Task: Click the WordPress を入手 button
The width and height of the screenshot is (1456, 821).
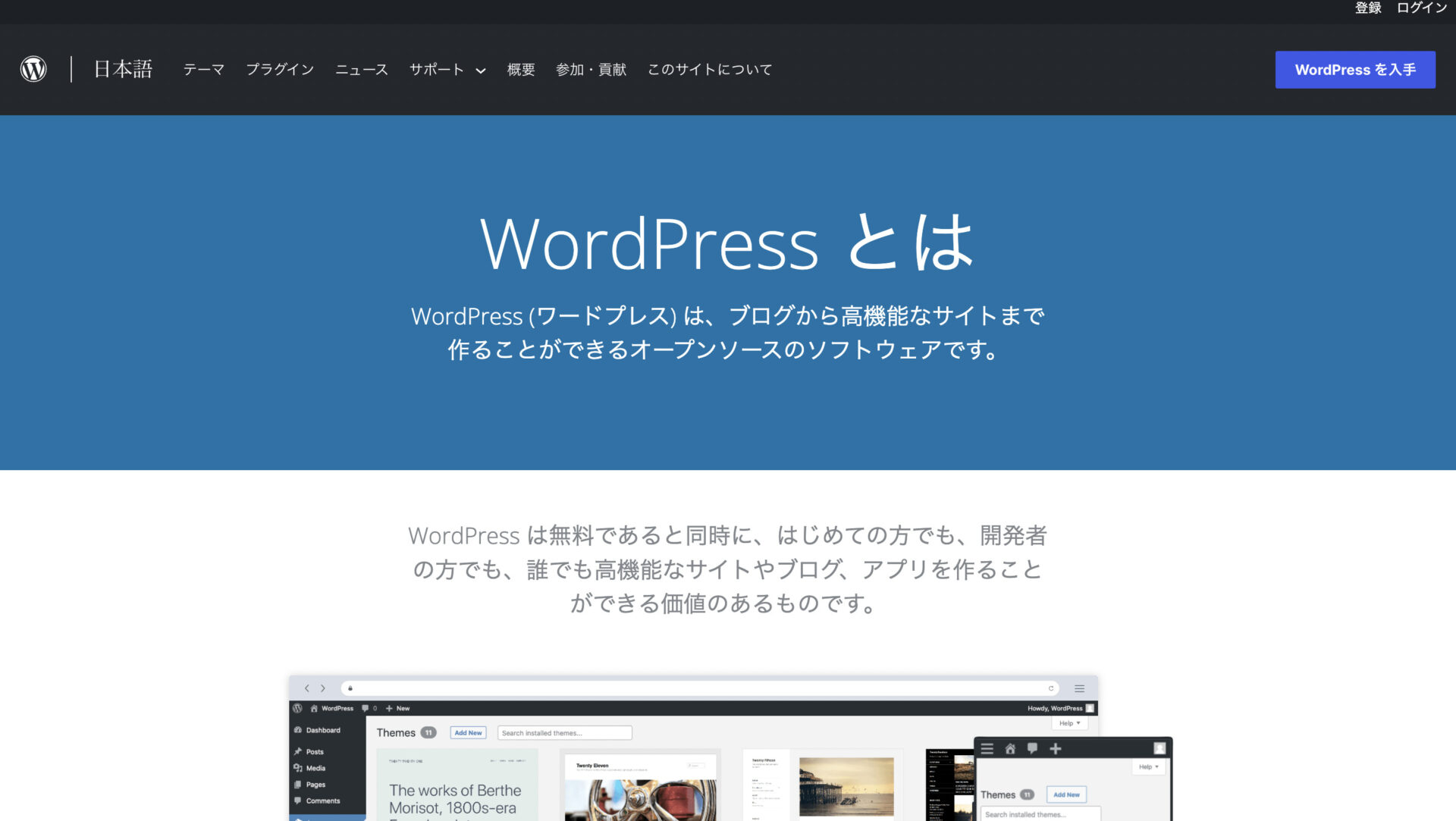Action: pyautogui.click(x=1355, y=70)
